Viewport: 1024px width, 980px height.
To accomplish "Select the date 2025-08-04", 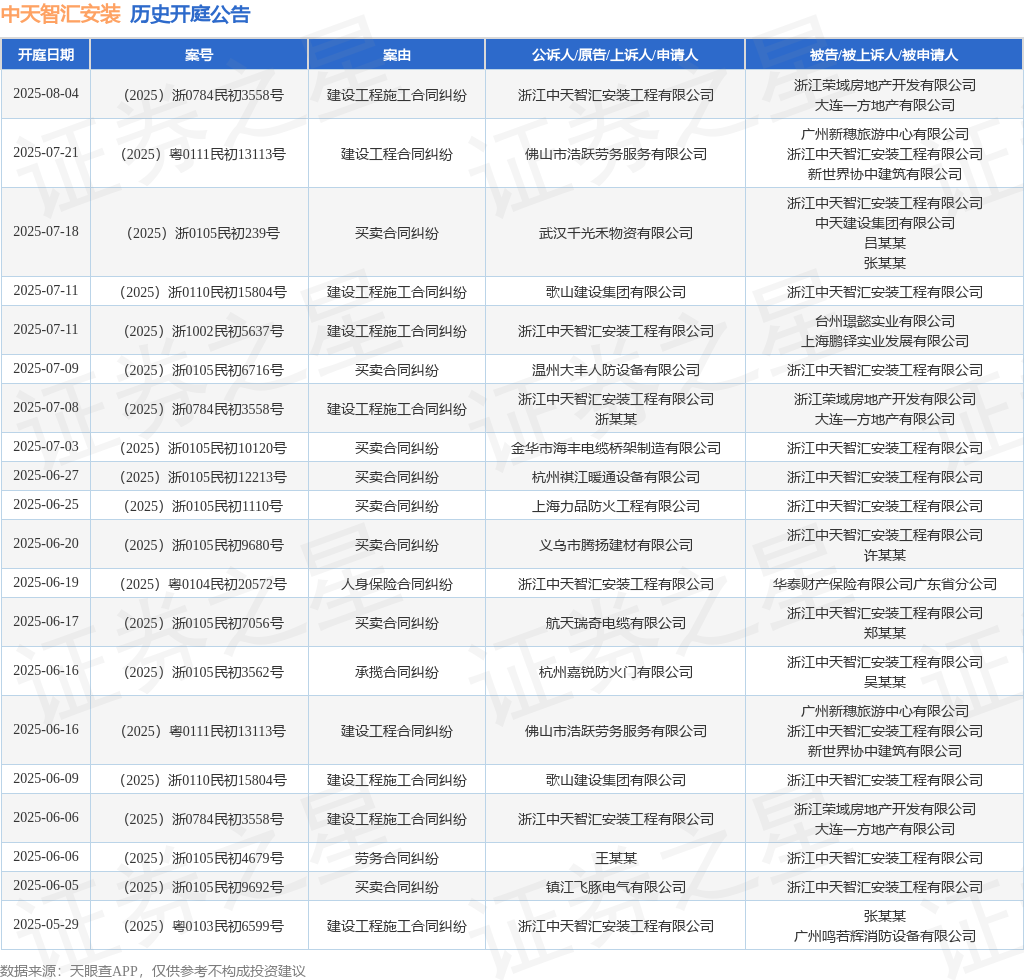I will click(46, 94).
